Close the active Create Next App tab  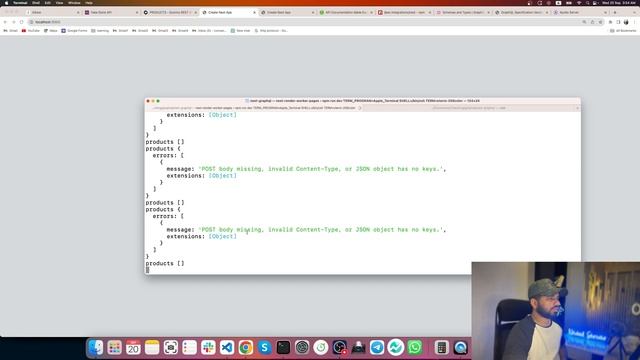point(254,13)
